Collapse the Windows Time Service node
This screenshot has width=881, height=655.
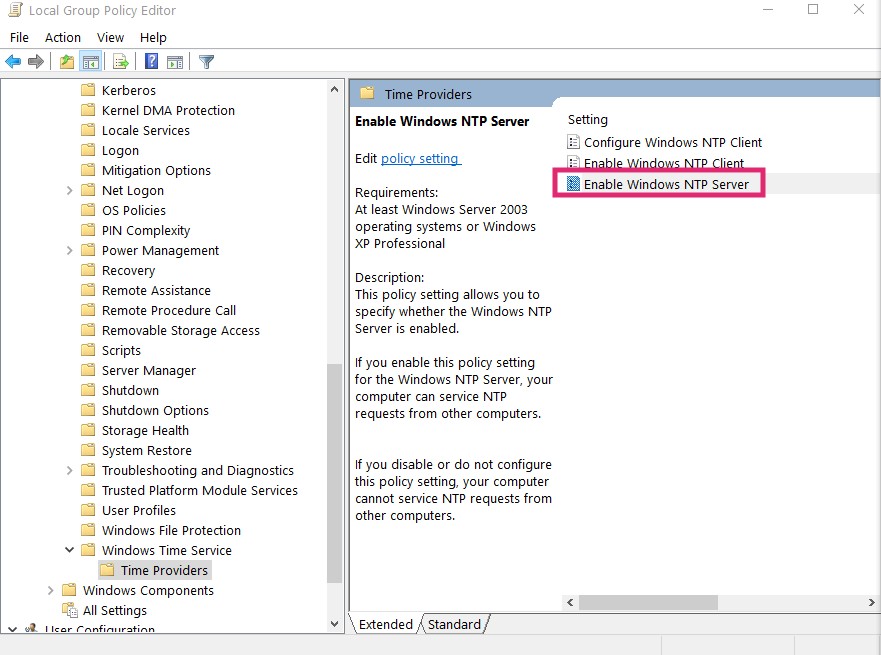[69, 550]
